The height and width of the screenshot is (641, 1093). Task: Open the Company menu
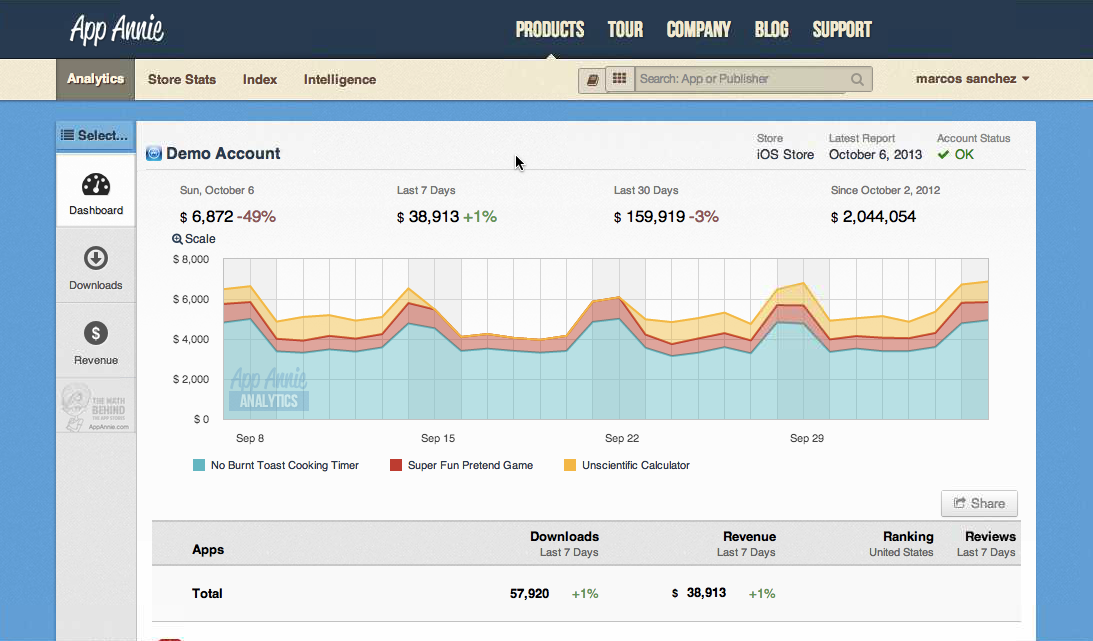[698, 29]
